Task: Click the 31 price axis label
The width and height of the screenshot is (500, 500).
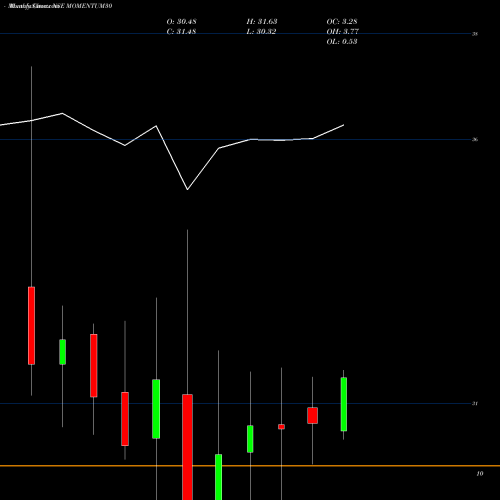Action: (475, 403)
